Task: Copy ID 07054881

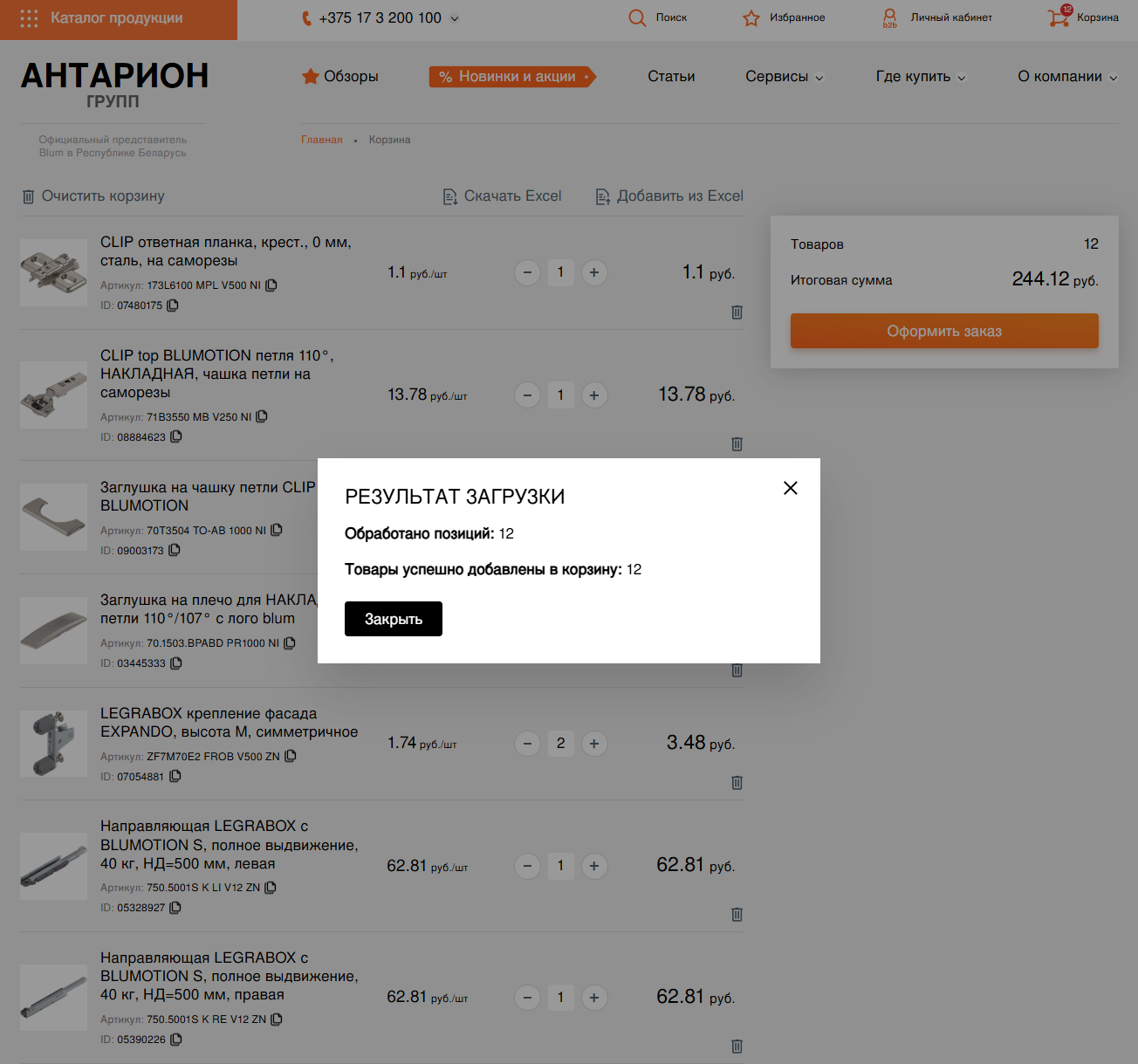Action: pyautogui.click(x=175, y=777)
